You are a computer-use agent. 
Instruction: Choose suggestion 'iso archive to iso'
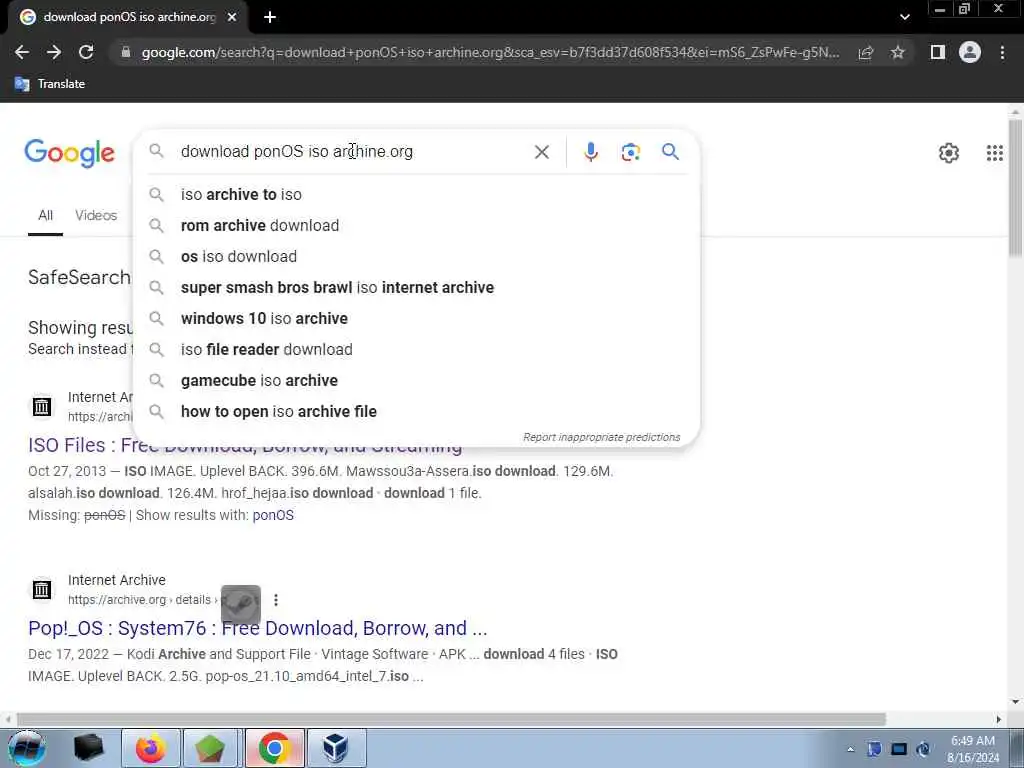point(417,195)
